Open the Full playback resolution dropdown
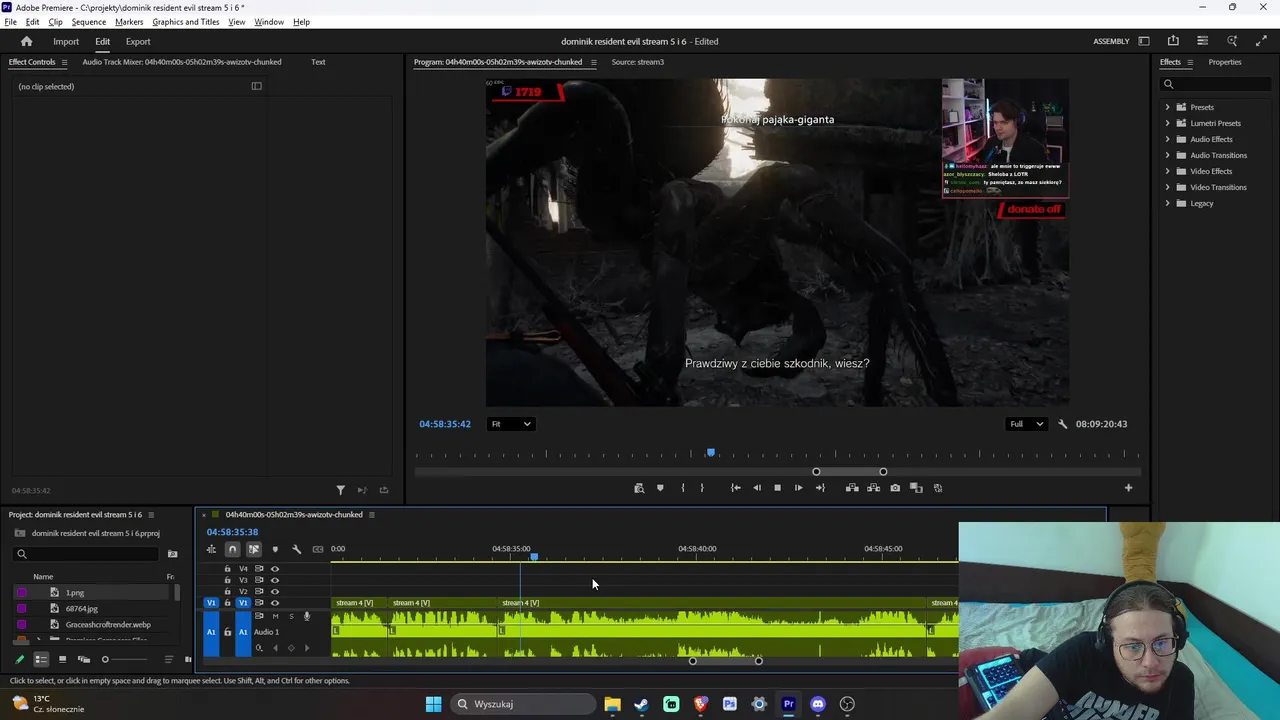This screenshot has height=720, width=1280. point(1026,424)
